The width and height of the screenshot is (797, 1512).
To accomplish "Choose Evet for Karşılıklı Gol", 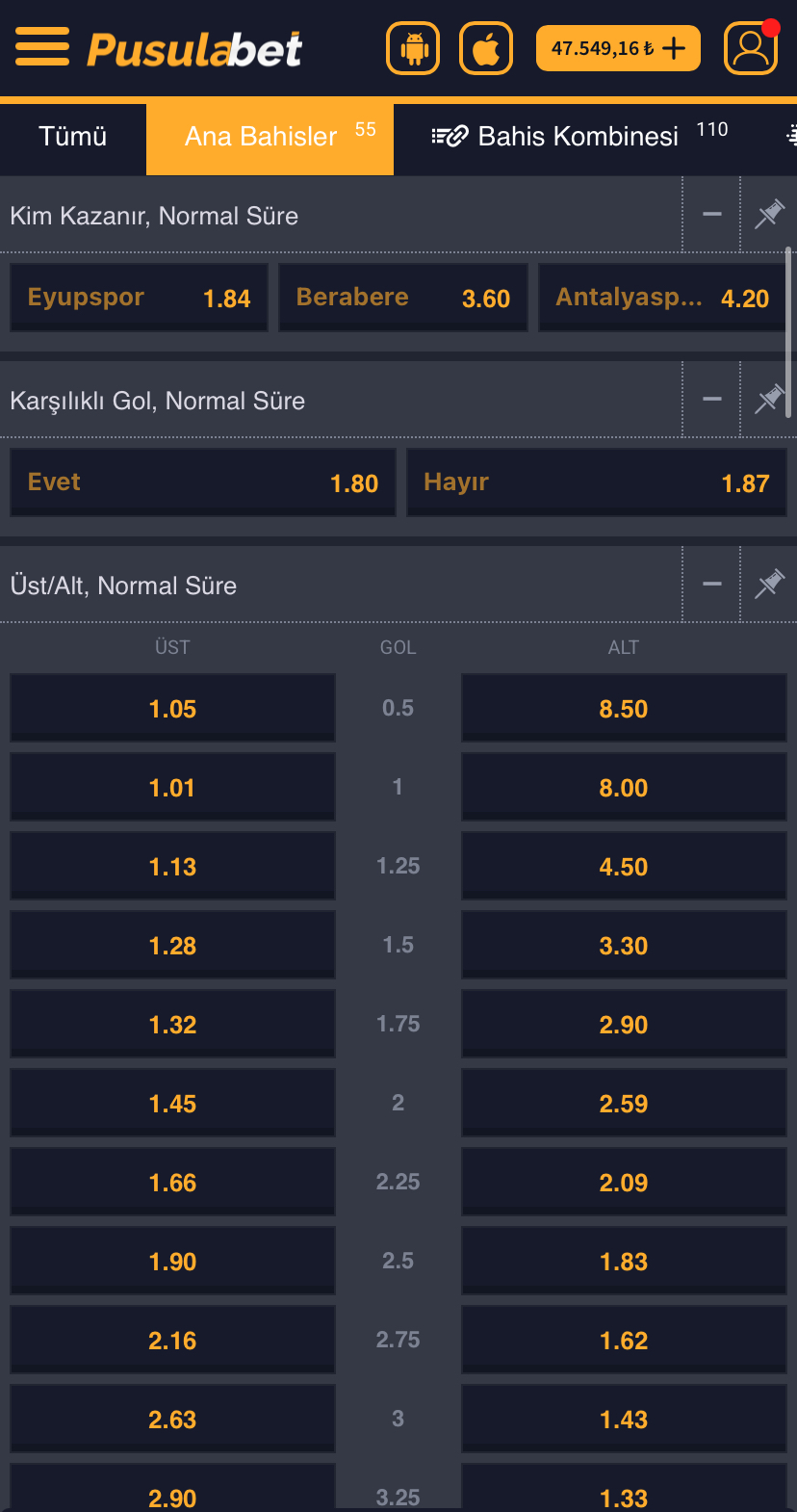I will [x=203, y=482].
